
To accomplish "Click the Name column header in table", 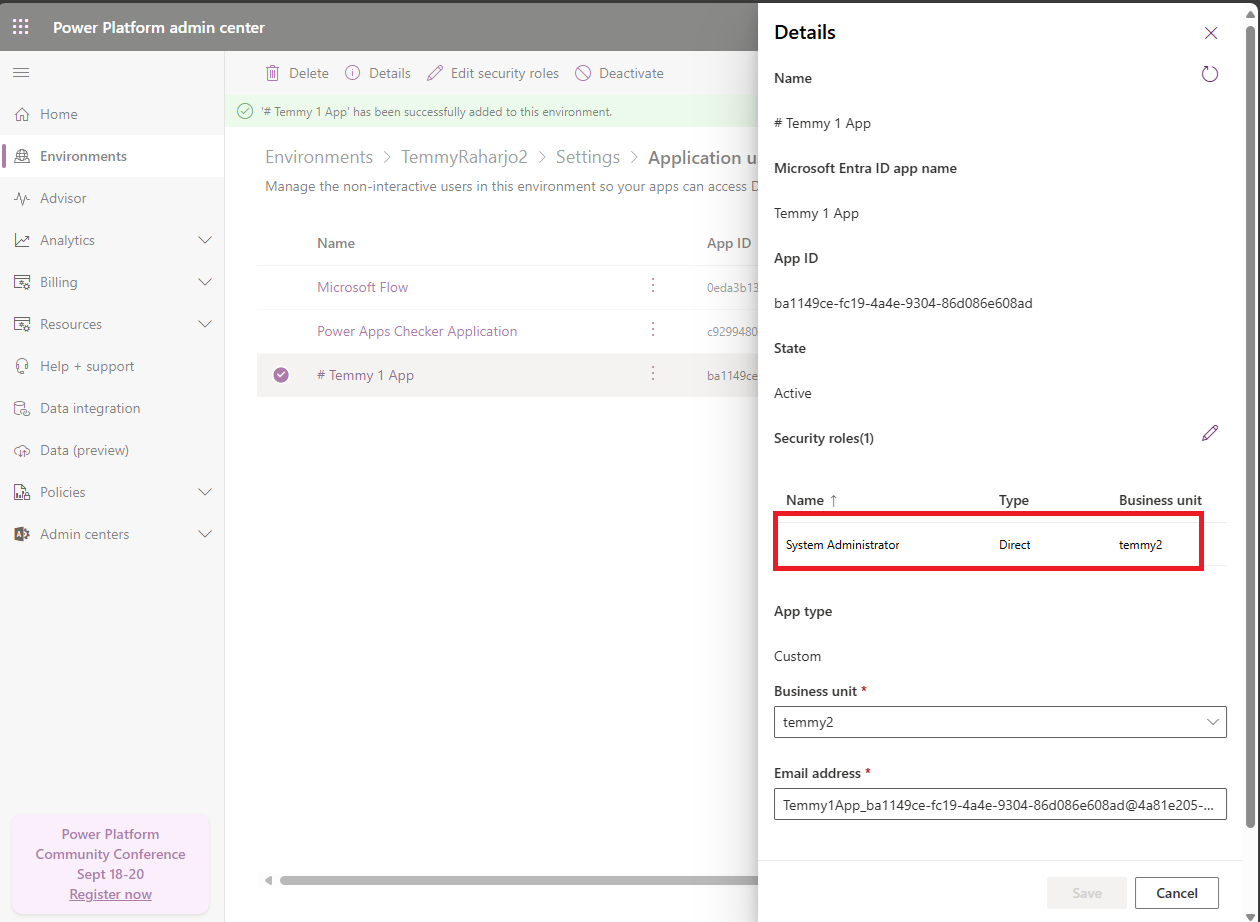I will [x=336, y=243].
